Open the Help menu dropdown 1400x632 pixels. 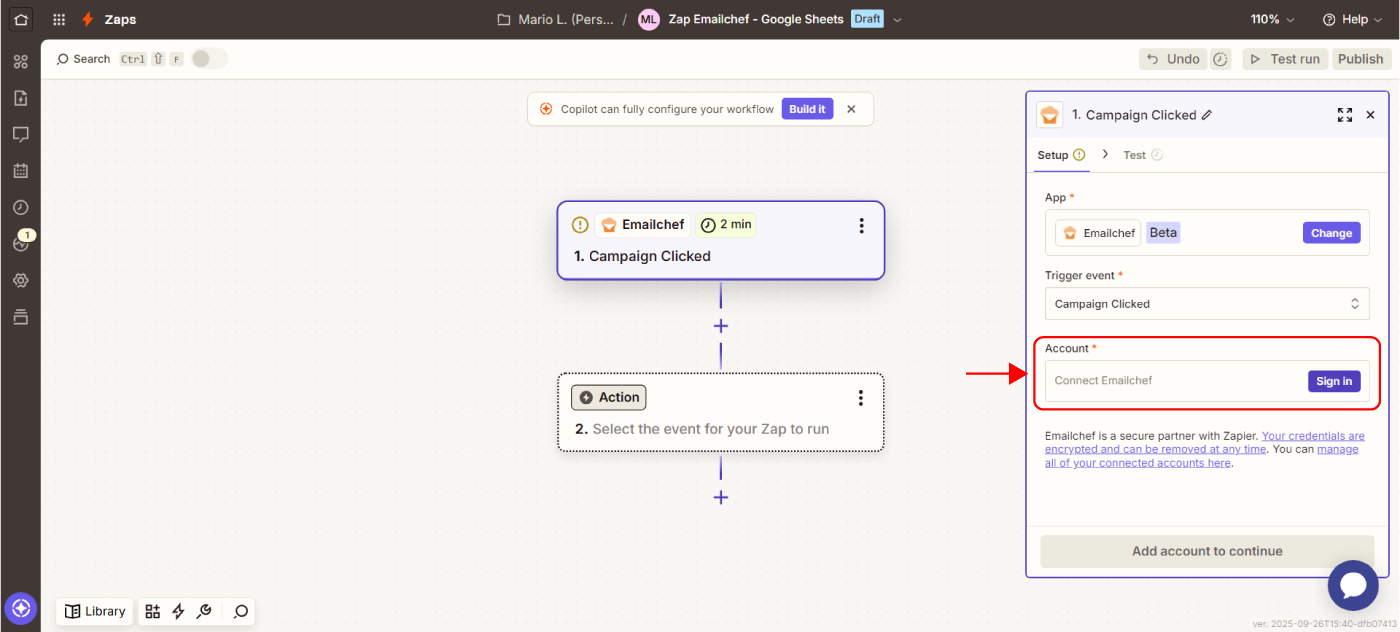pos(1350,19)
